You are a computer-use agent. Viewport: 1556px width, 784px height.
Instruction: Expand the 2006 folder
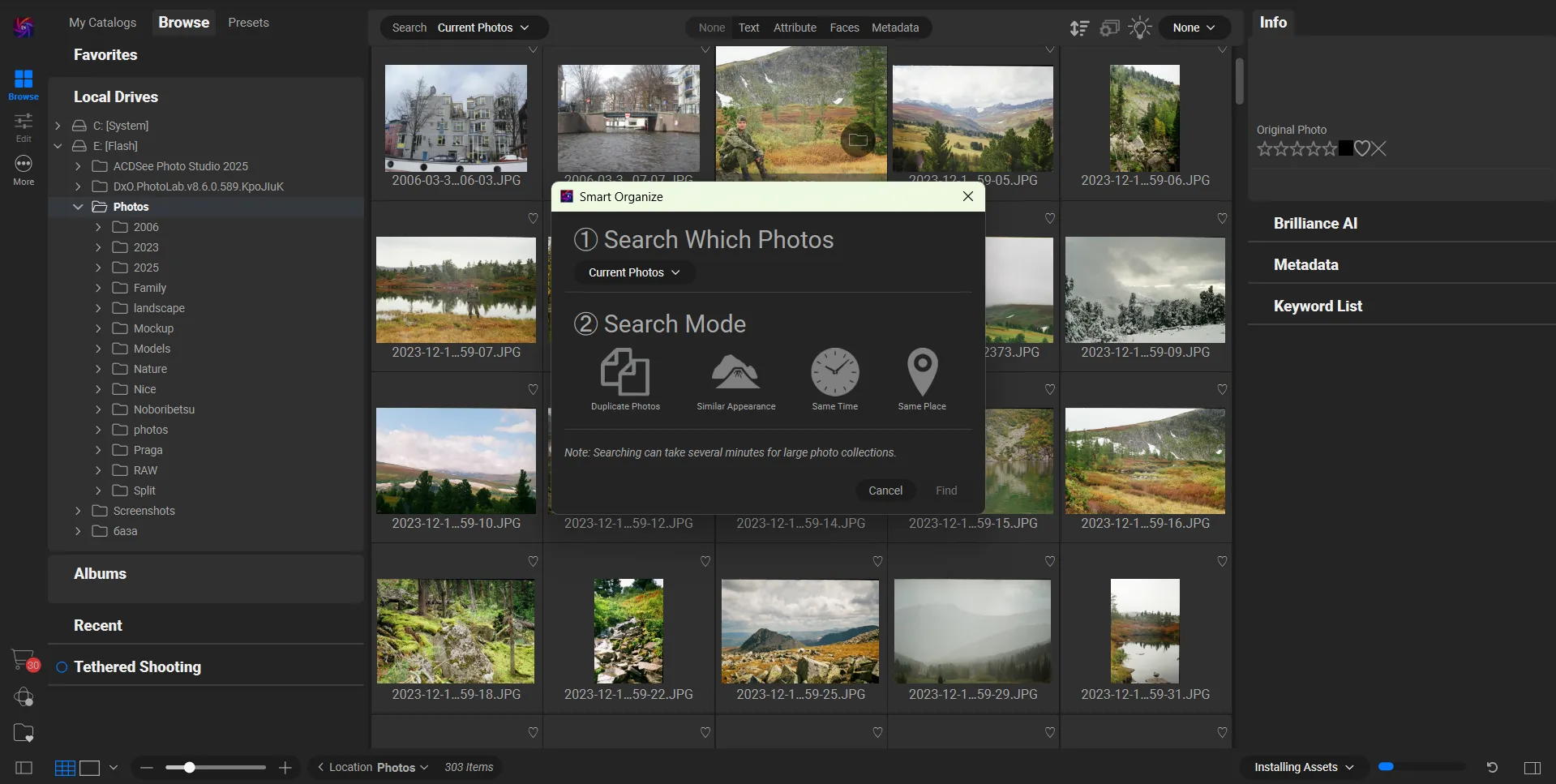98,227
